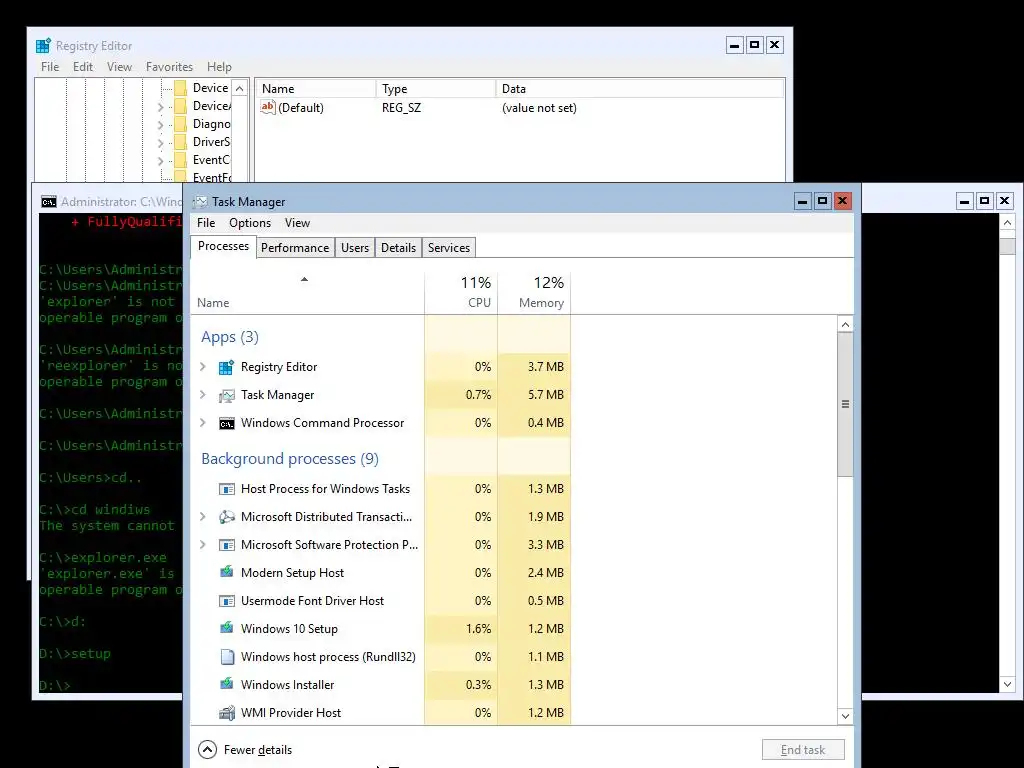Expand Registry Editor process row

coord(203,367)
